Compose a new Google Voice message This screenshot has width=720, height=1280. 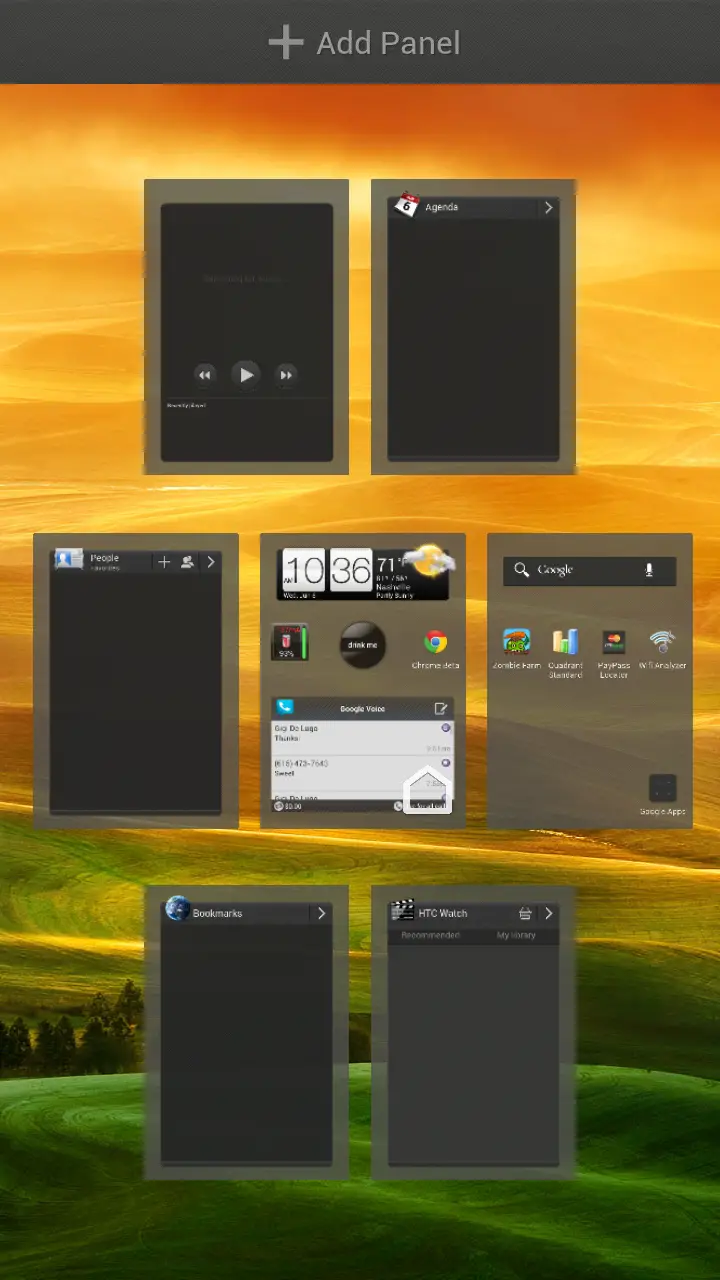pos(441,708)
